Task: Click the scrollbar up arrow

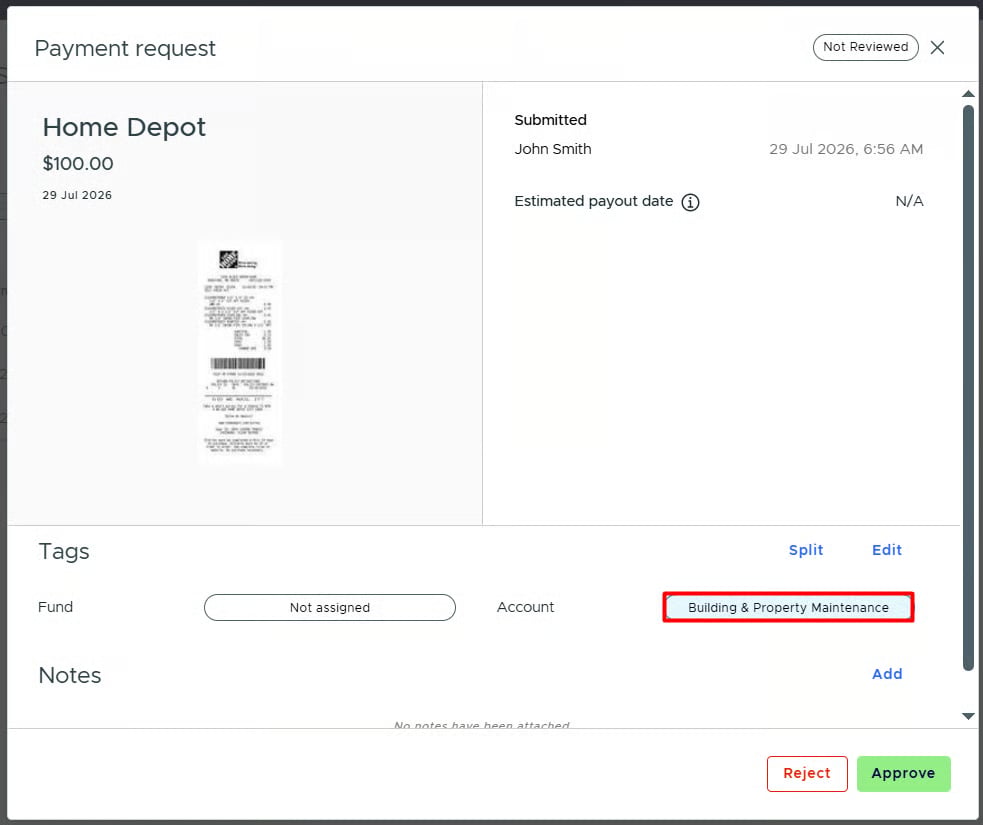Action: tap(968, 94)
